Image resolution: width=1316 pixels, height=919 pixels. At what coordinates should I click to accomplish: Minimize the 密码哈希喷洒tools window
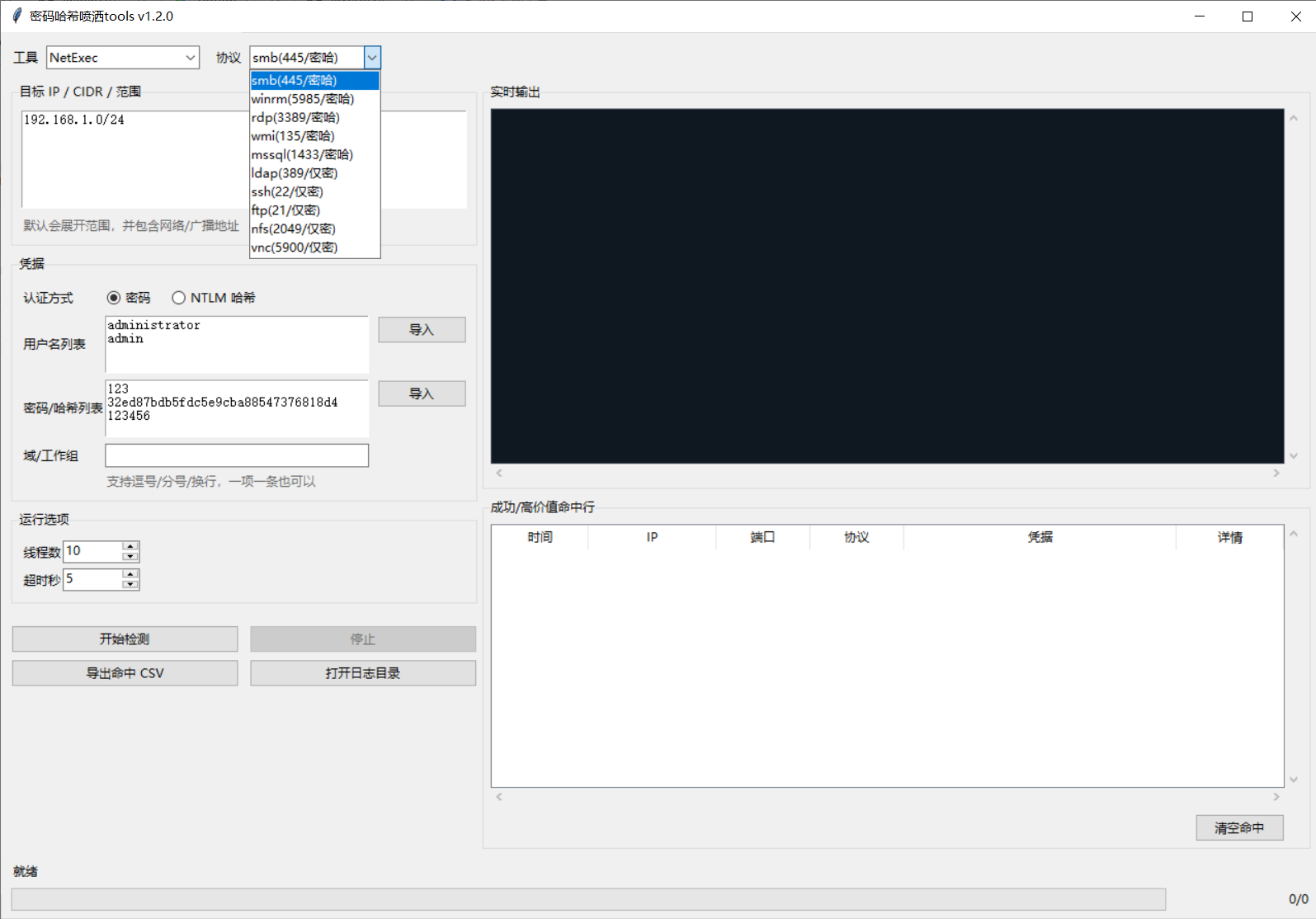tap(1200, 16)
